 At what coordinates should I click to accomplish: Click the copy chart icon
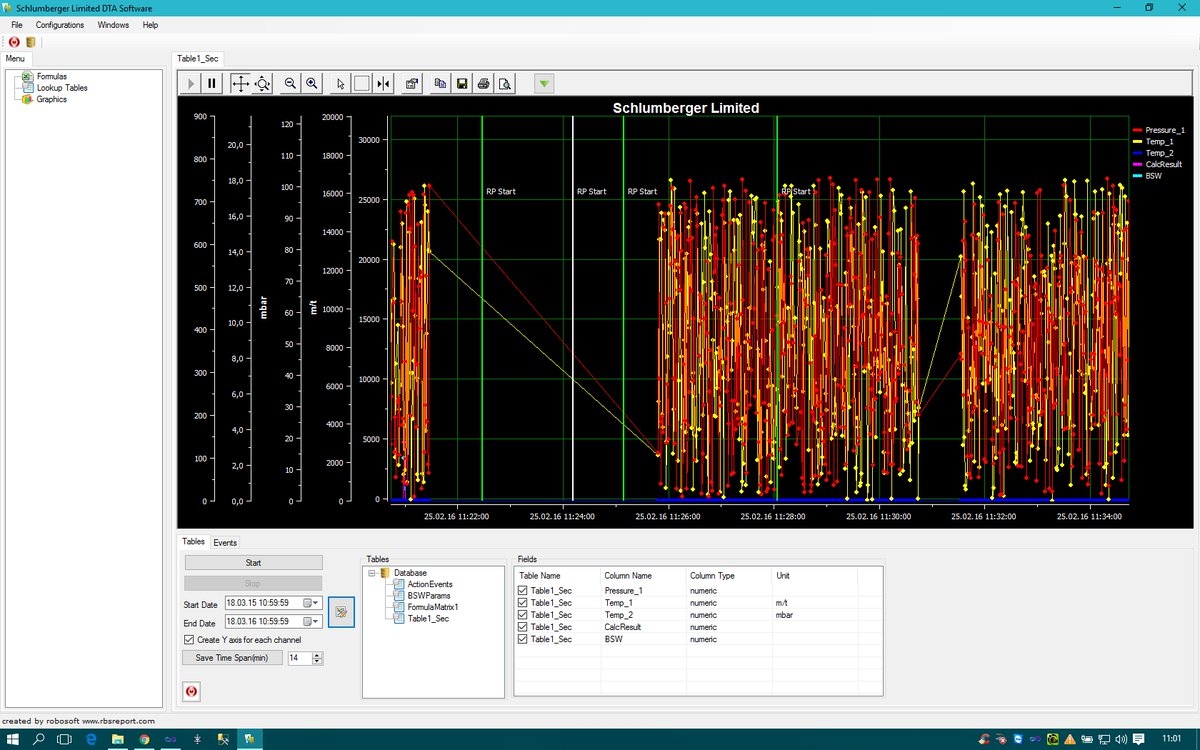(440, 84)
